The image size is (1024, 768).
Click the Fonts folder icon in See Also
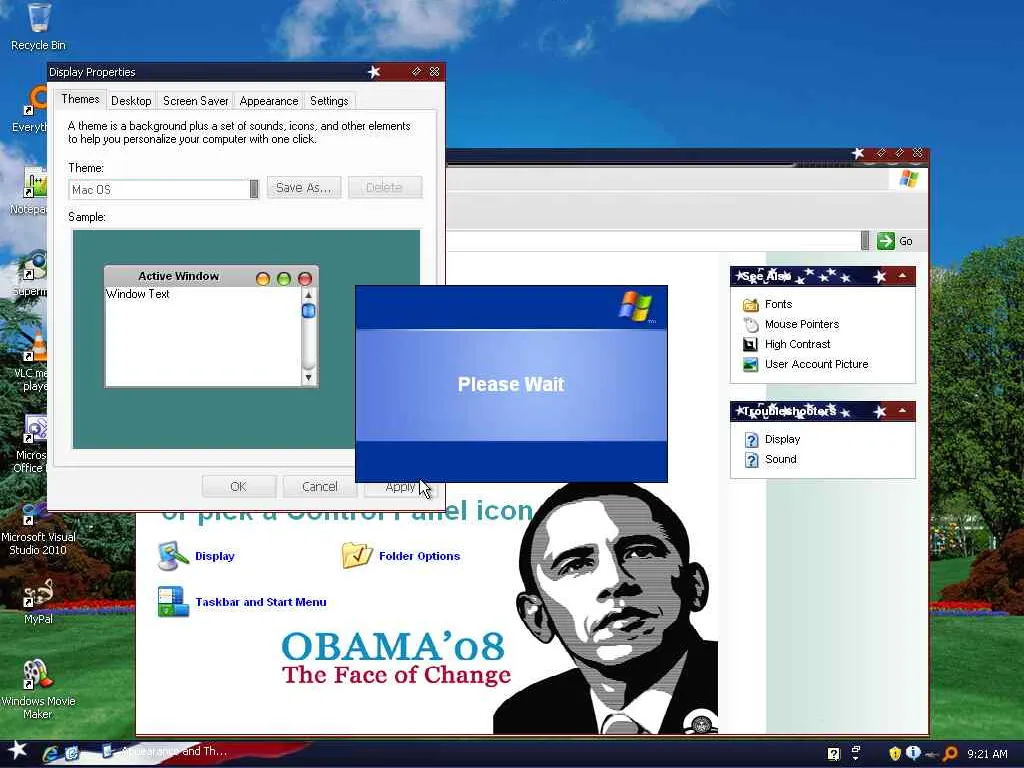tap(750, 304)
